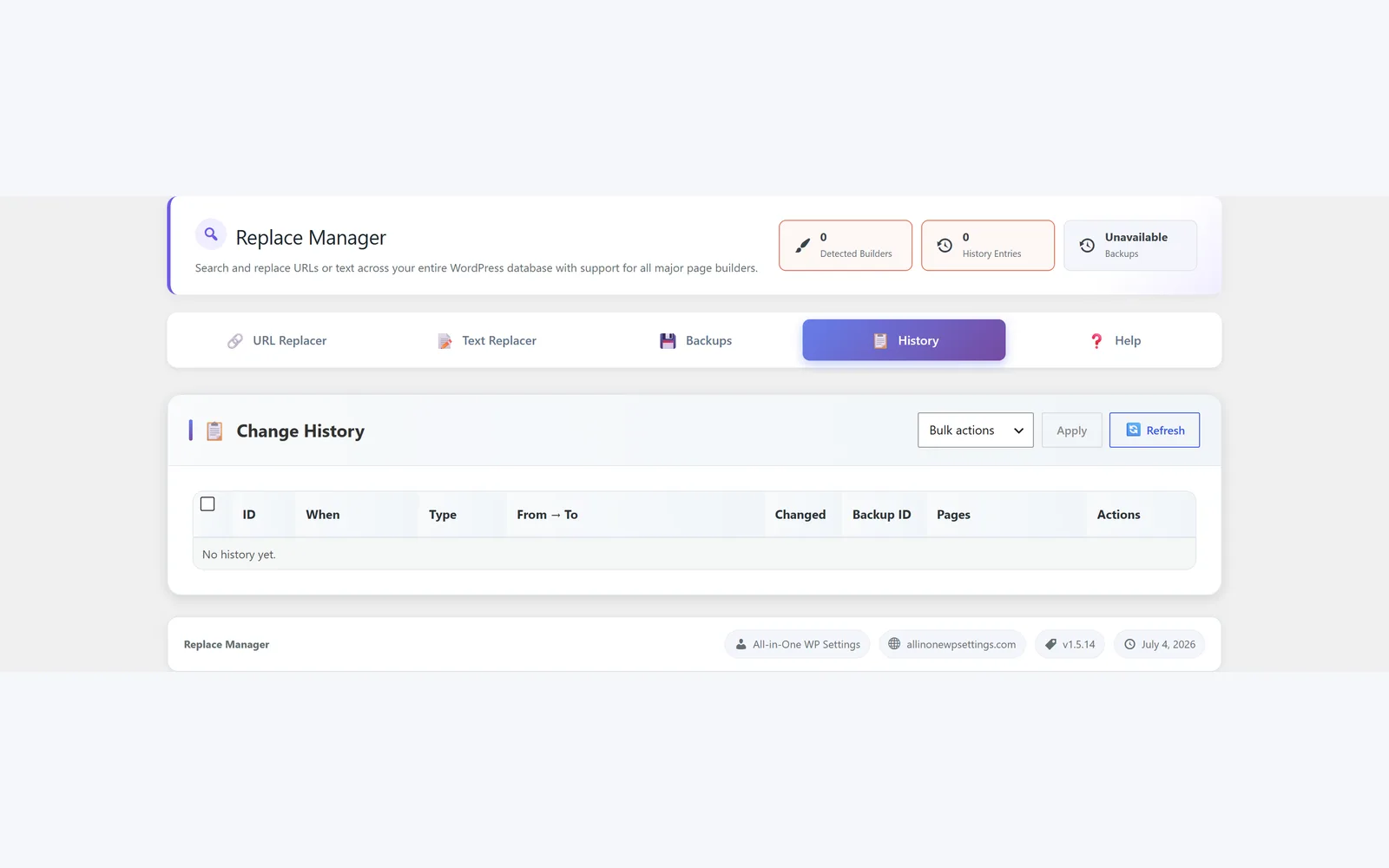Click the Backups floppy disk icon
The width and height of the screenshot is (1389, 868).
668,341
